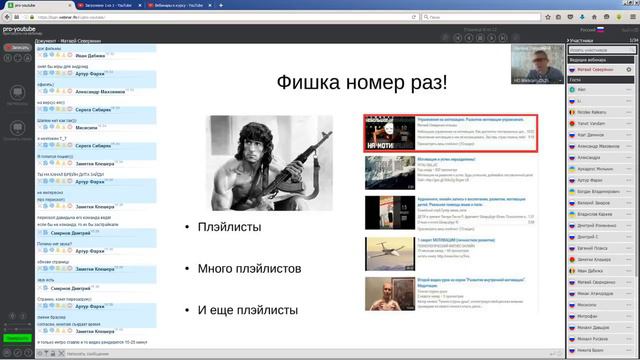
Task: Click the Участники panel header
Action: tap(582, 40)
